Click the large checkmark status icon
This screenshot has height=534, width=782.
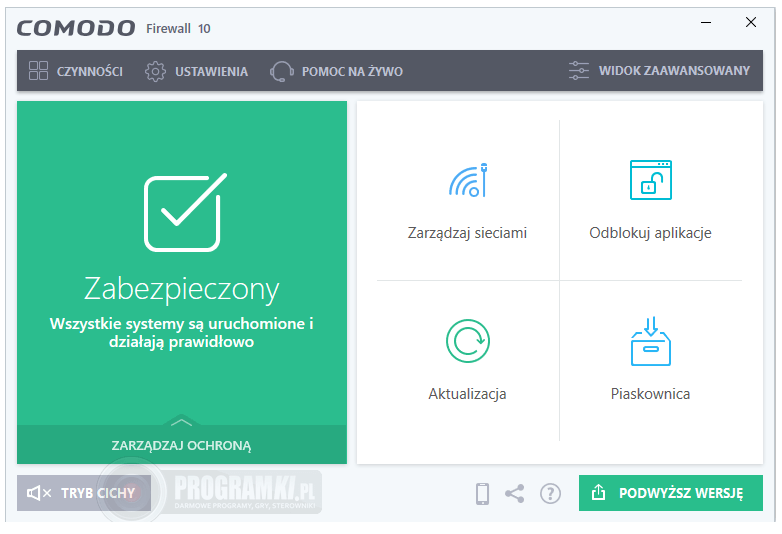(186, 212)
